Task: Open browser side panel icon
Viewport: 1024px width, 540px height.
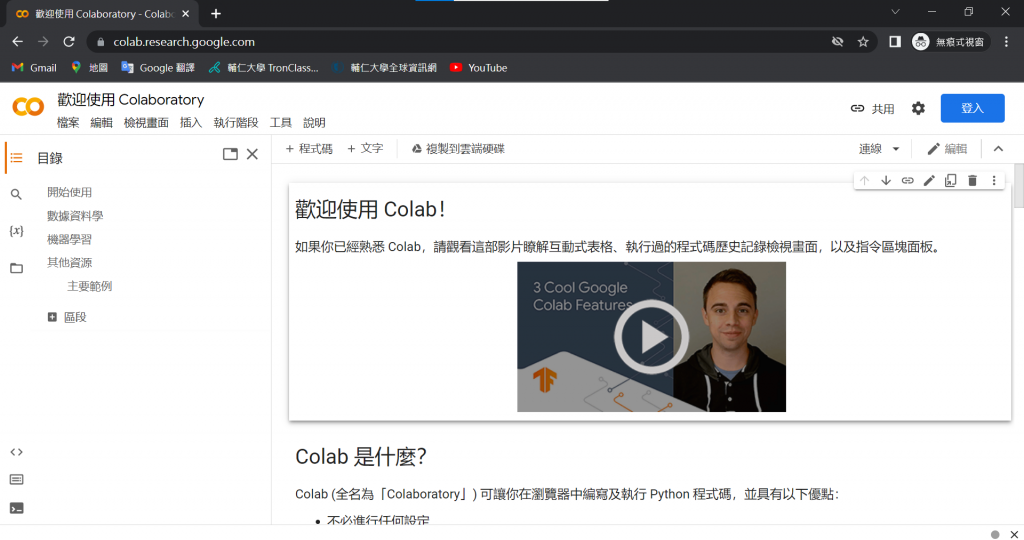Action: [895, 42]
